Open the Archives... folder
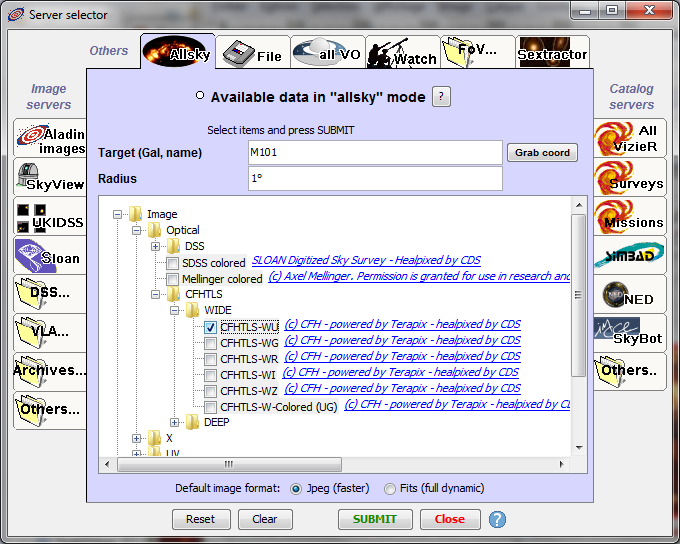The width and height of the screenshot is (680, 544). 50,372
